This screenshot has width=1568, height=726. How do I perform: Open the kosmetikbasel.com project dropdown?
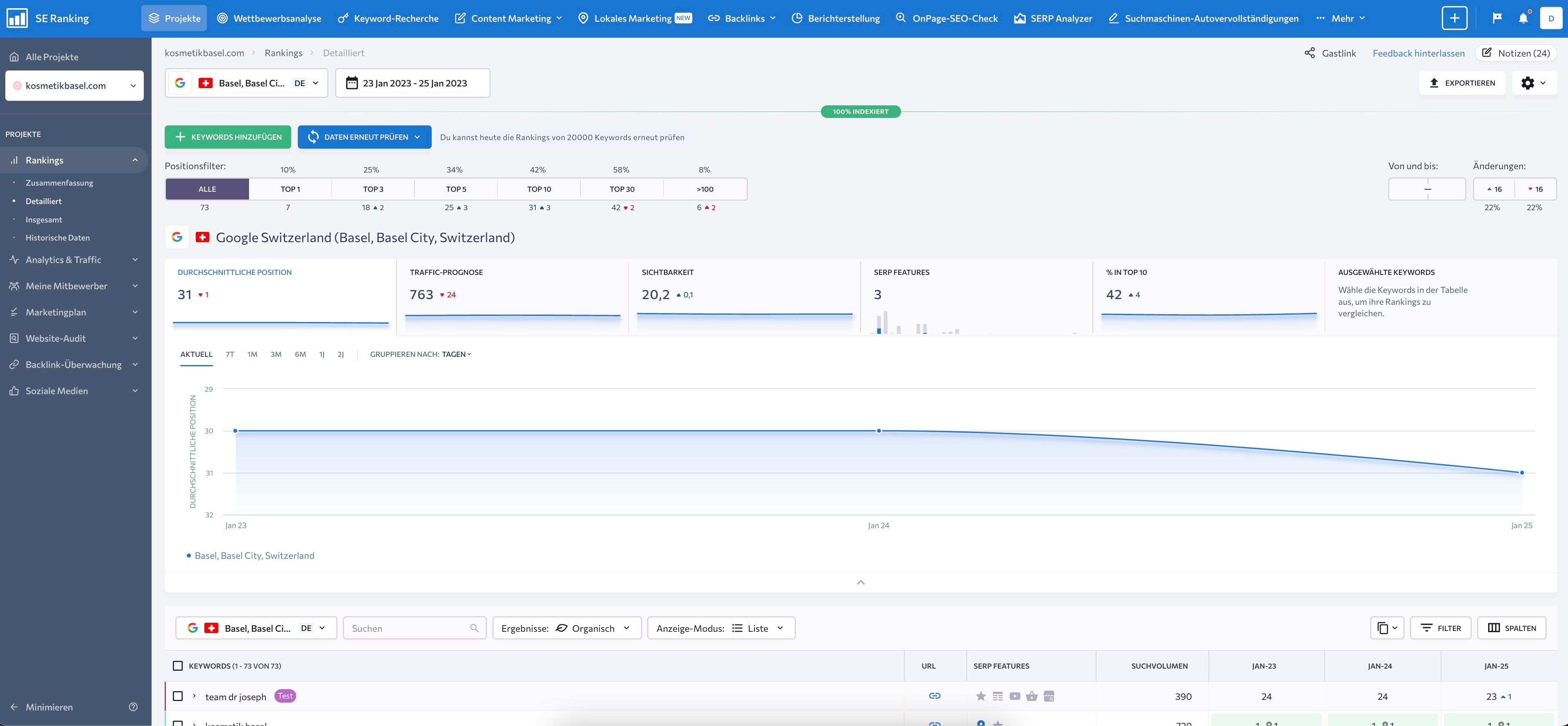point(74,86)
